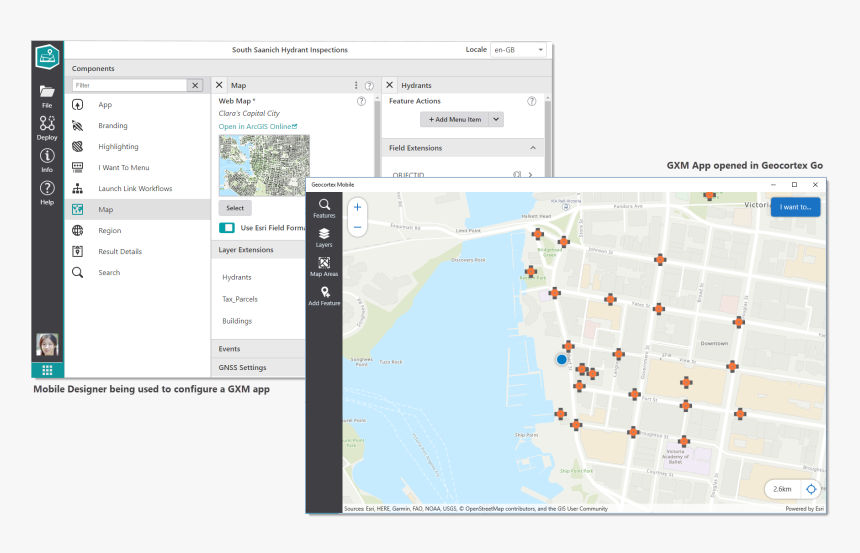Open the app launcher grid icon
Screen dimensions: 860x553
47,370
